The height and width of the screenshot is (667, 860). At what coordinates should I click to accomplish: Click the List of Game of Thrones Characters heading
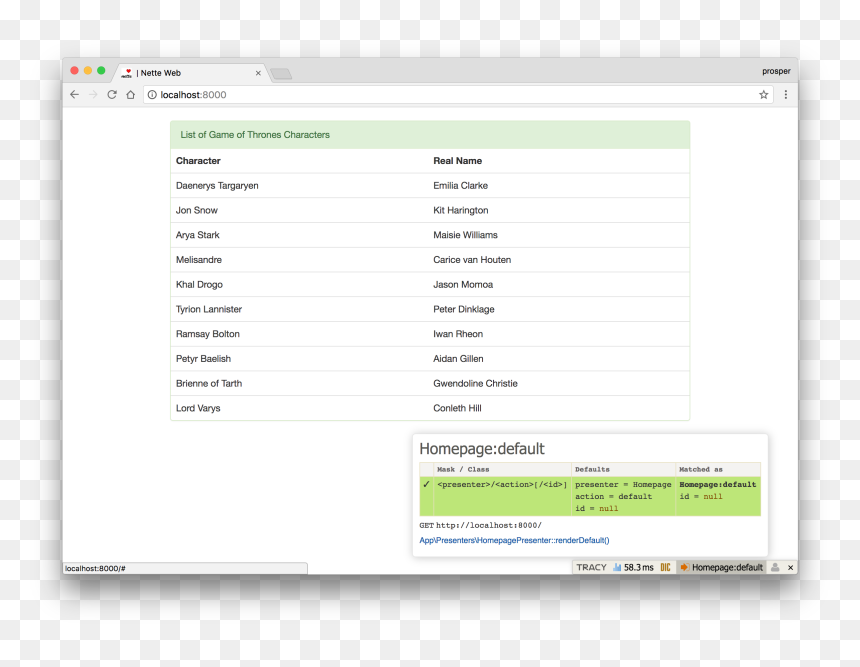pos(255,135)
